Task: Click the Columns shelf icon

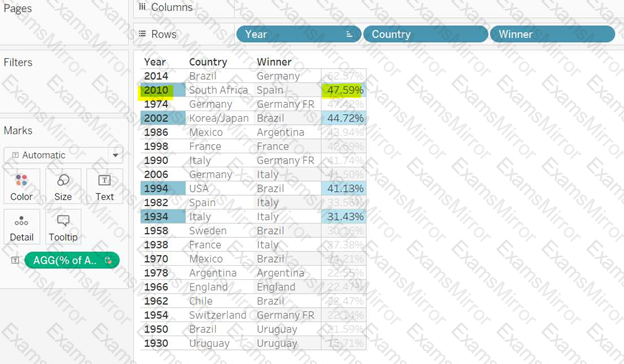Action: pos(142,6)
